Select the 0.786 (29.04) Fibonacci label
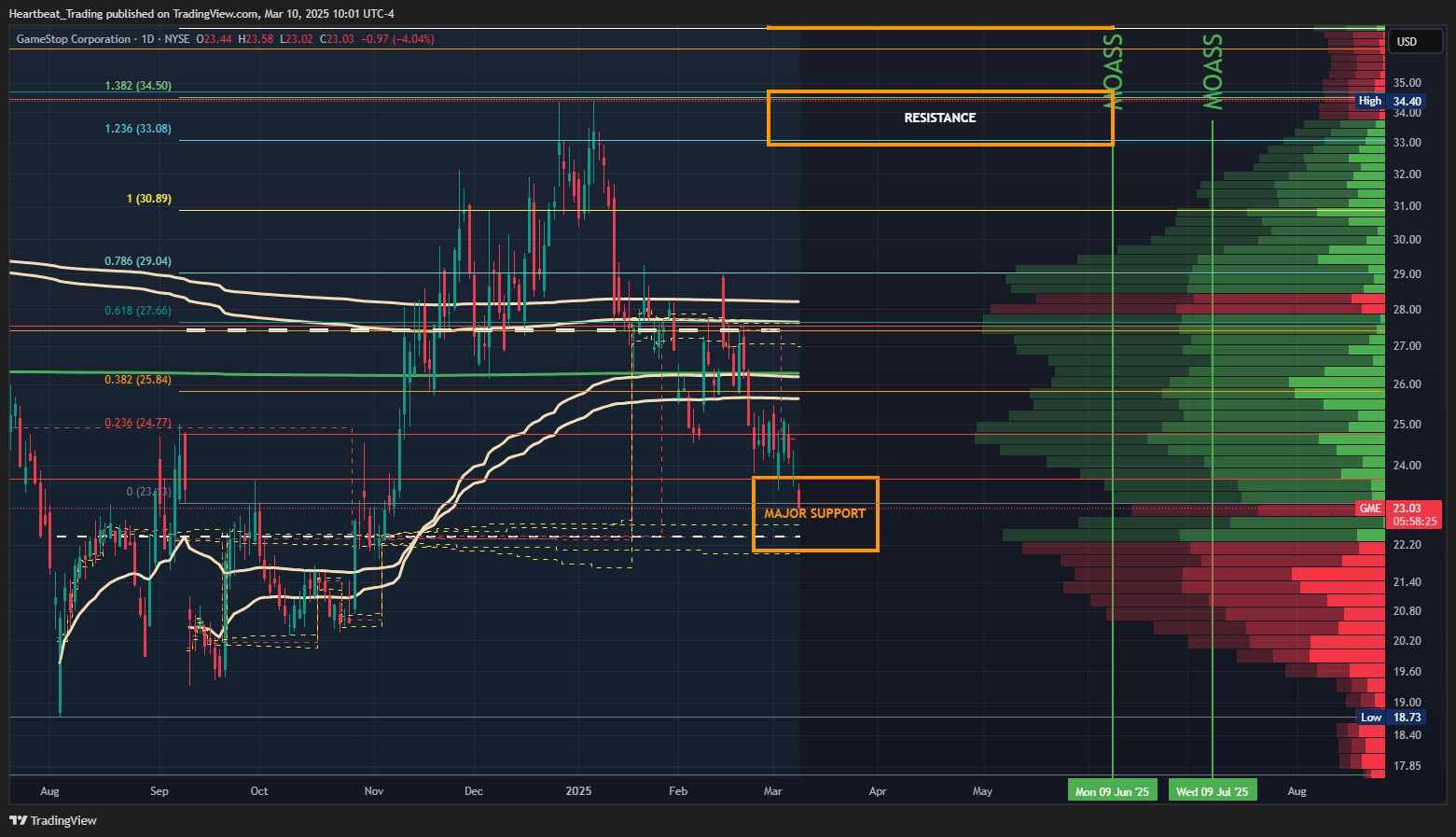 tap(138, 261)
